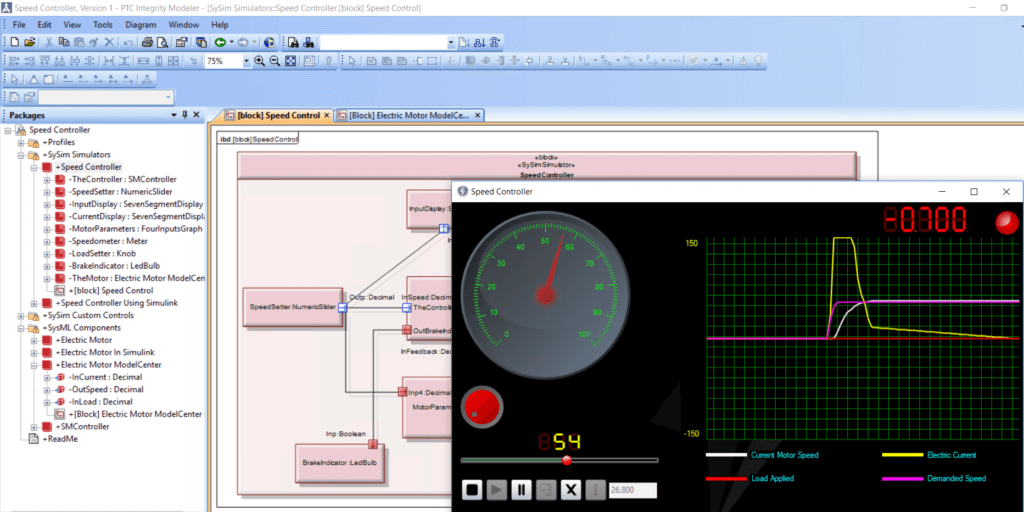Click the Cut scissors icon
1024x512 pixels.
point(48,42)
